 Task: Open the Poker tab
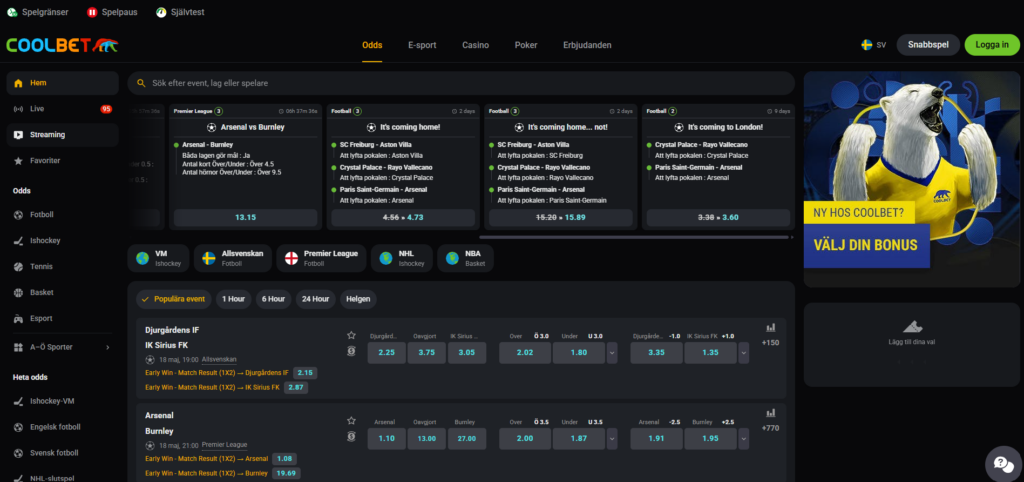tap(526, 45)
